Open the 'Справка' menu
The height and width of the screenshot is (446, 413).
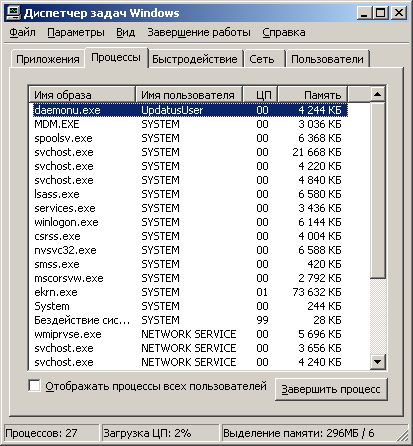coord(284,32)
